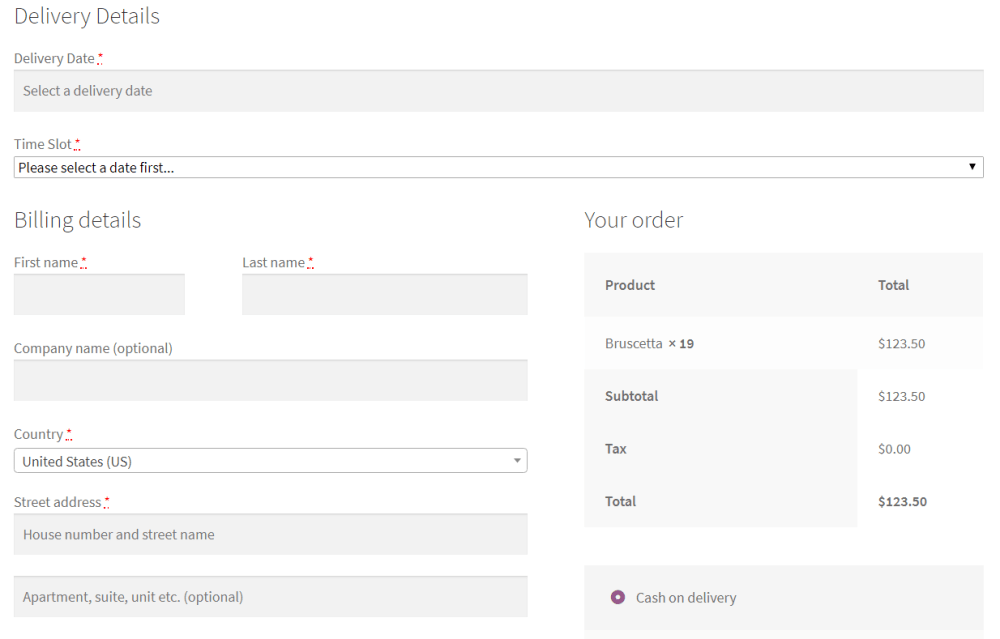Click the Delivery Date input field

(x=498, y=91)
